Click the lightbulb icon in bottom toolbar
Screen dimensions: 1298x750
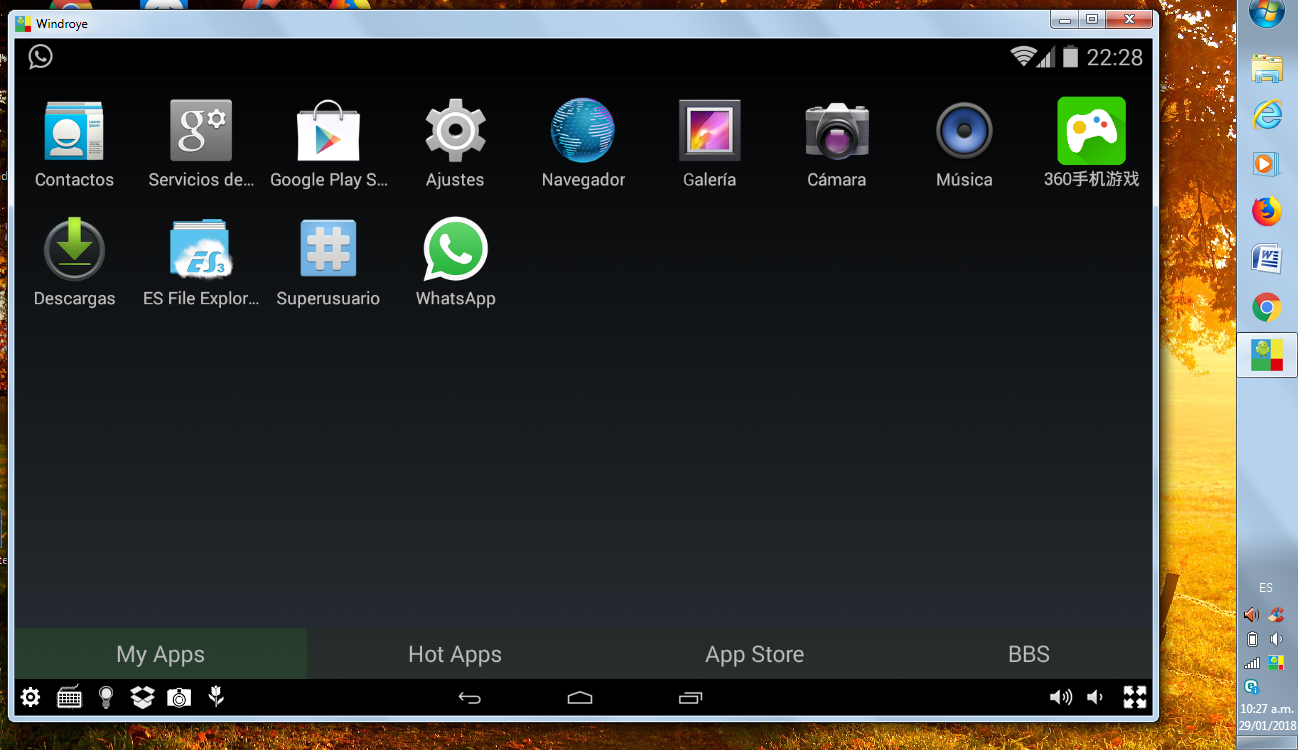105,697
